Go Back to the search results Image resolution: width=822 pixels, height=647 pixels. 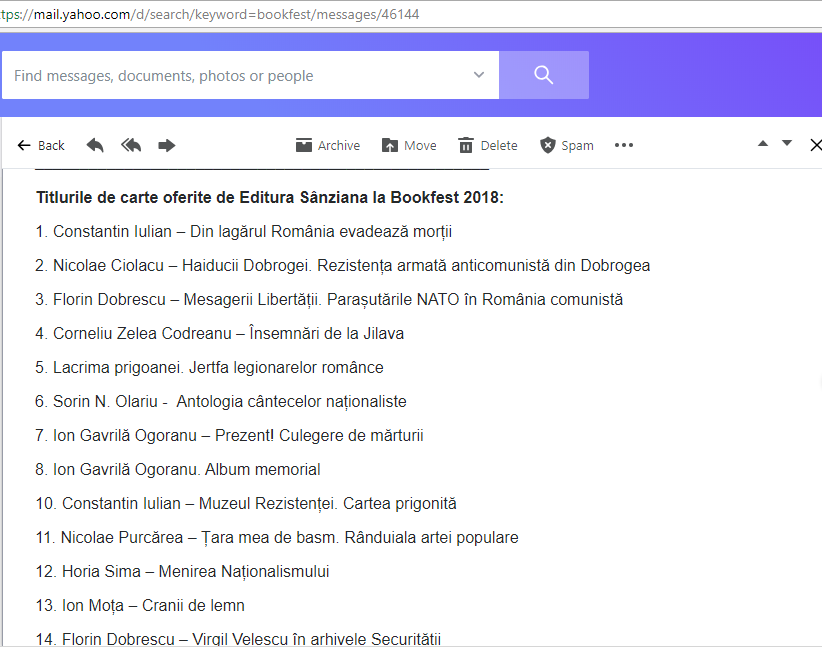point(41,146)
